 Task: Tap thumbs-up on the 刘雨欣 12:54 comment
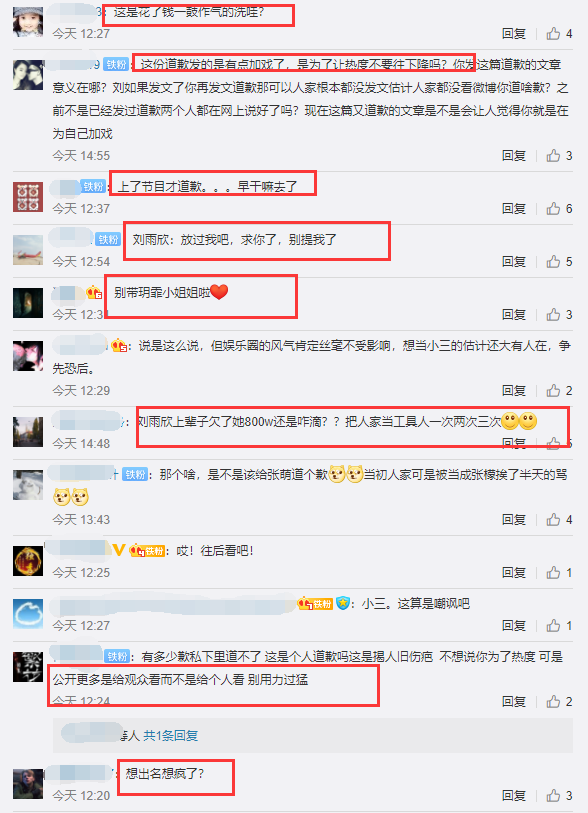(553, 261)
